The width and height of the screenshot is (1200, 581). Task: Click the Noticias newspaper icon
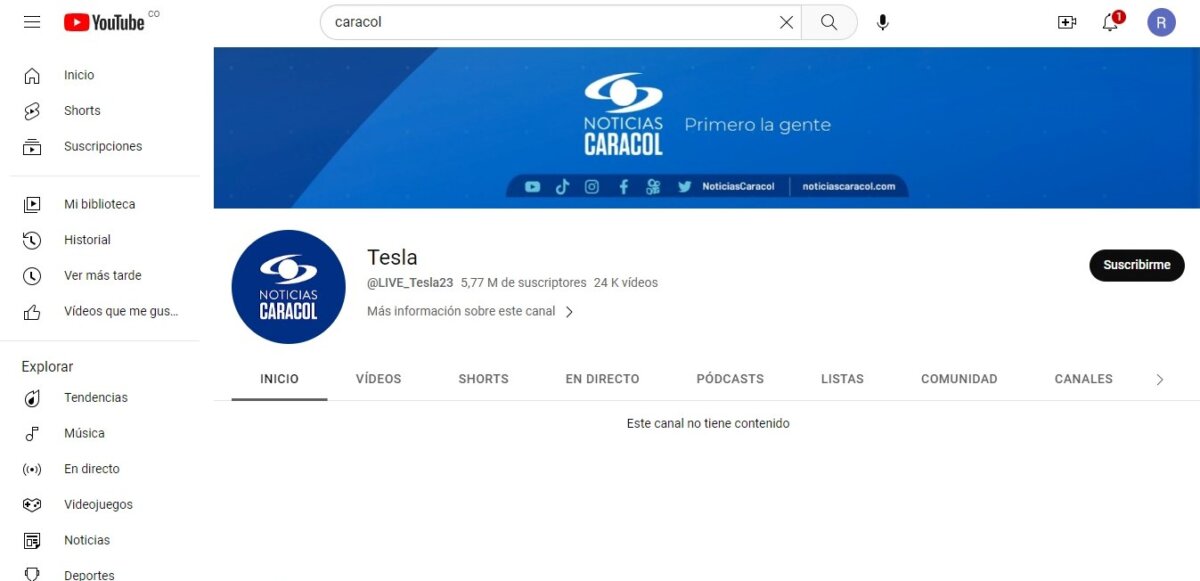tap(32, 541)
